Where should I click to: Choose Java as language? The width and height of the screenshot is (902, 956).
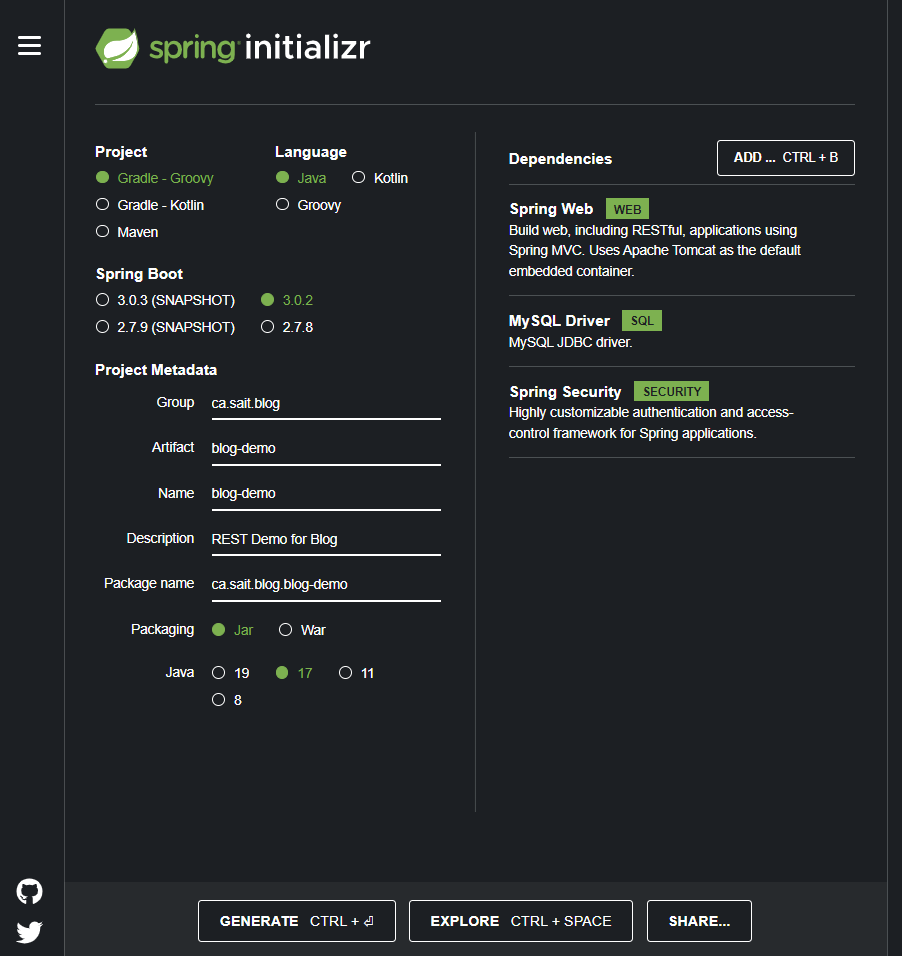tap(301, 178)
